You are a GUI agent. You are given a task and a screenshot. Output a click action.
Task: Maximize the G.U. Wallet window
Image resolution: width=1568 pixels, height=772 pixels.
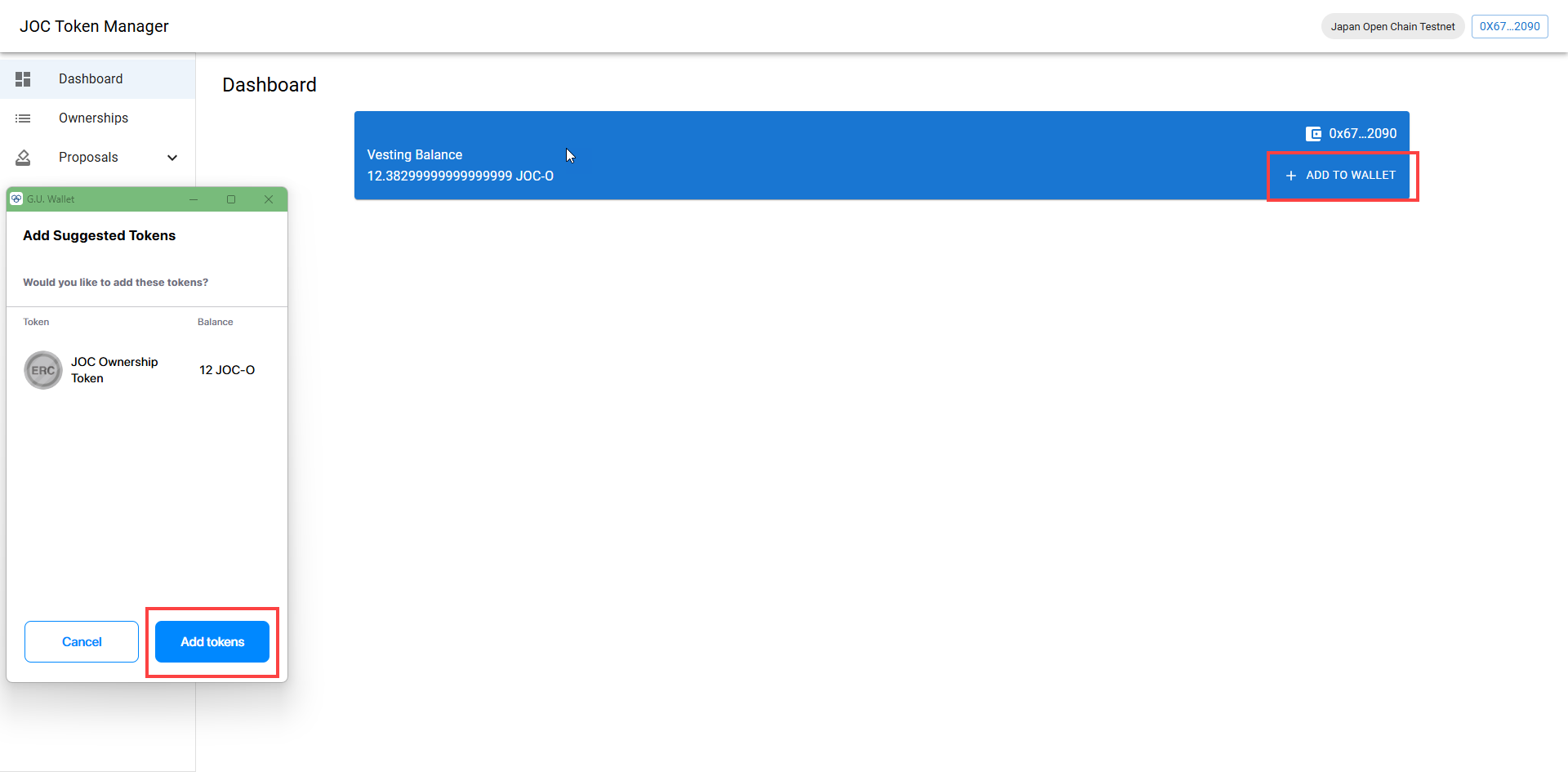(231, 199)
